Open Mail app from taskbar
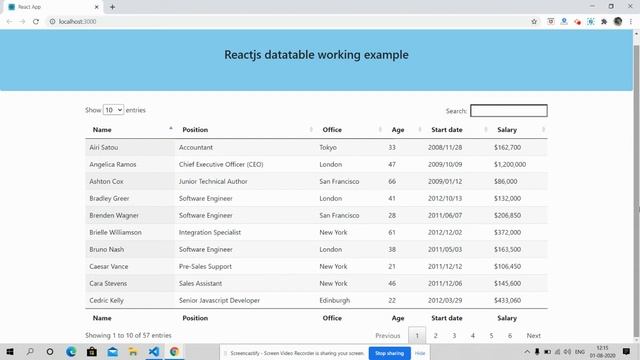 (x=113, y=351)
